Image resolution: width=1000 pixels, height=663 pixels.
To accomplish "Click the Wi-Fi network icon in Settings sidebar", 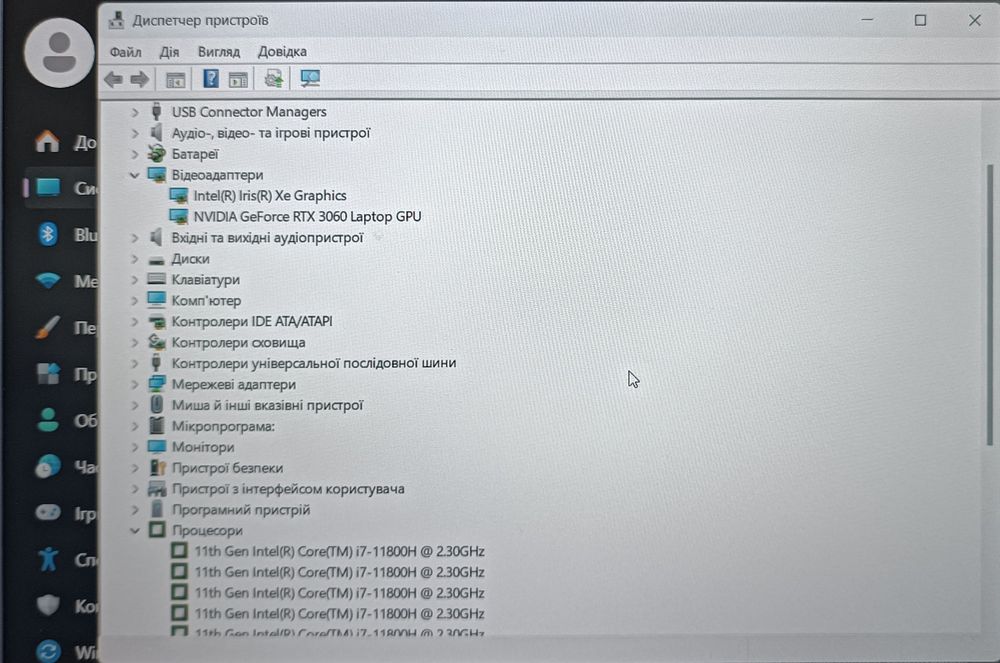I will point(48,280).
